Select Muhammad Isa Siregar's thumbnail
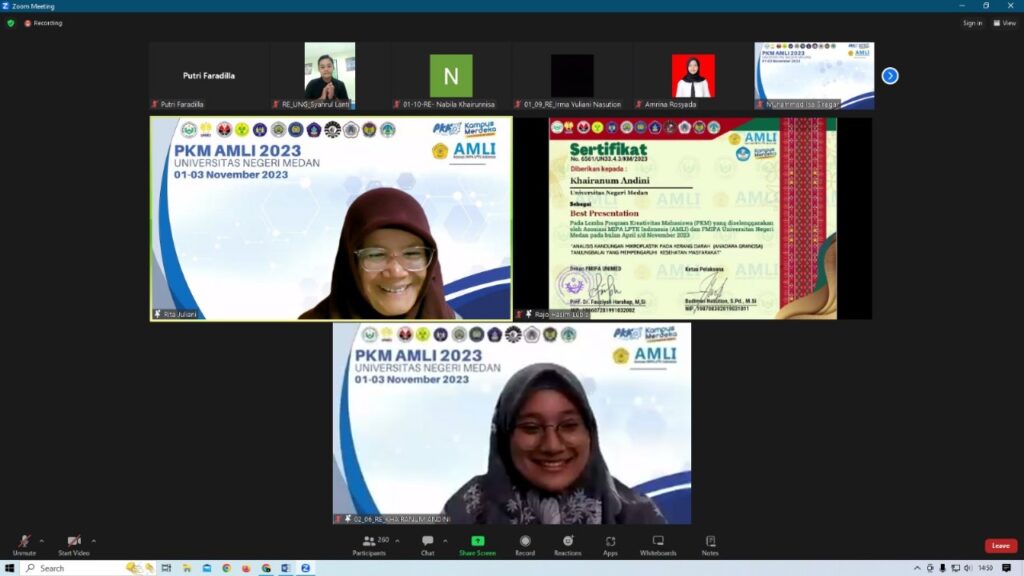The height and width of the screenshot is (576, 1024). click(814, 76)
